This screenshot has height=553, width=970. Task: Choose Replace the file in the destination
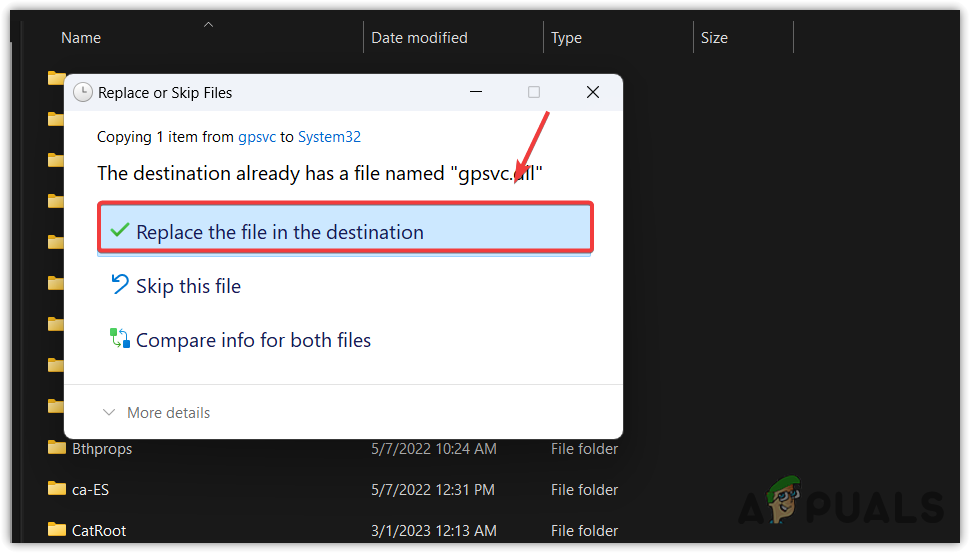point(345,228)
